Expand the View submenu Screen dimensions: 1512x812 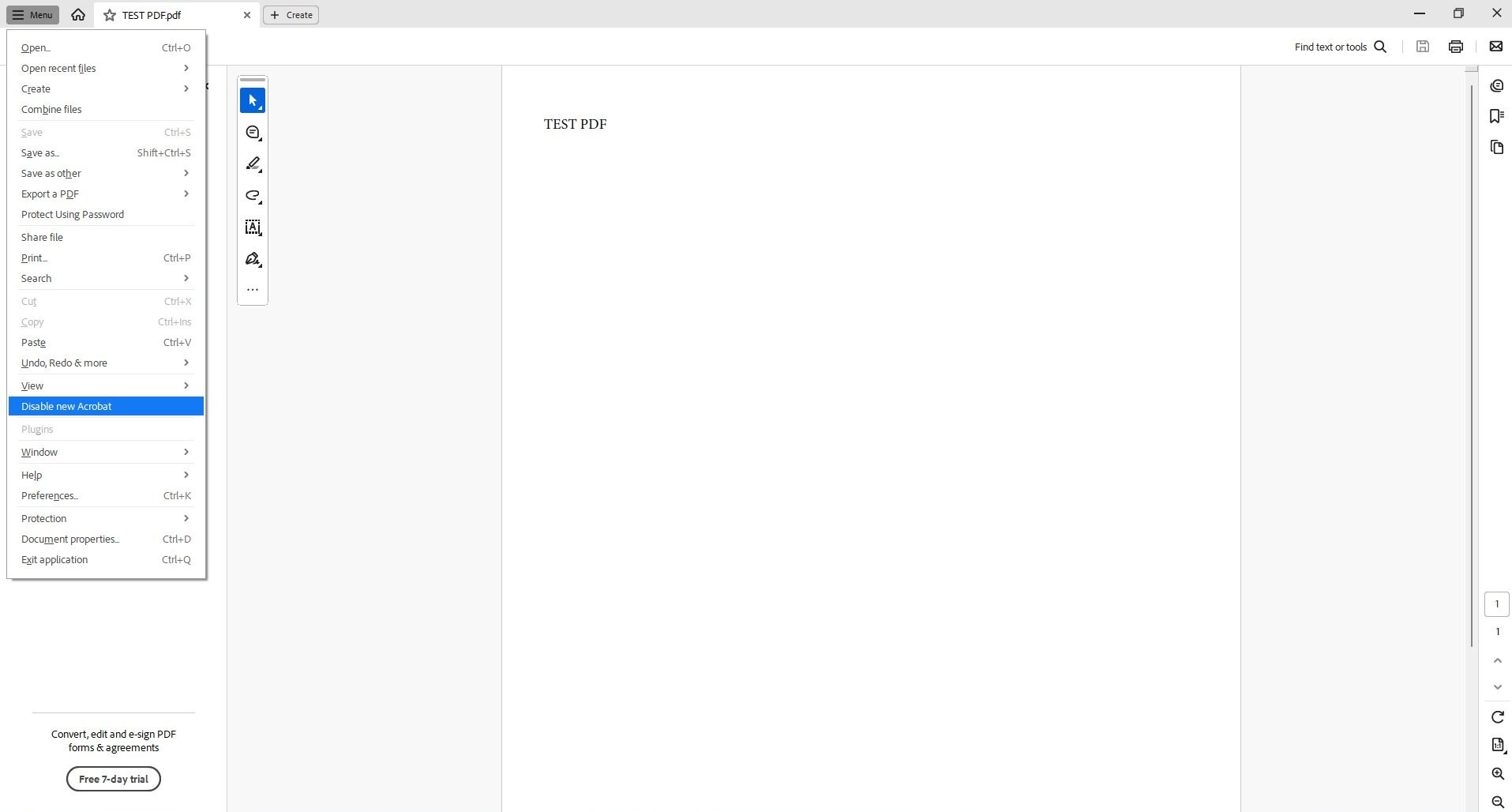pyautogui.click(x=106, y=385)
